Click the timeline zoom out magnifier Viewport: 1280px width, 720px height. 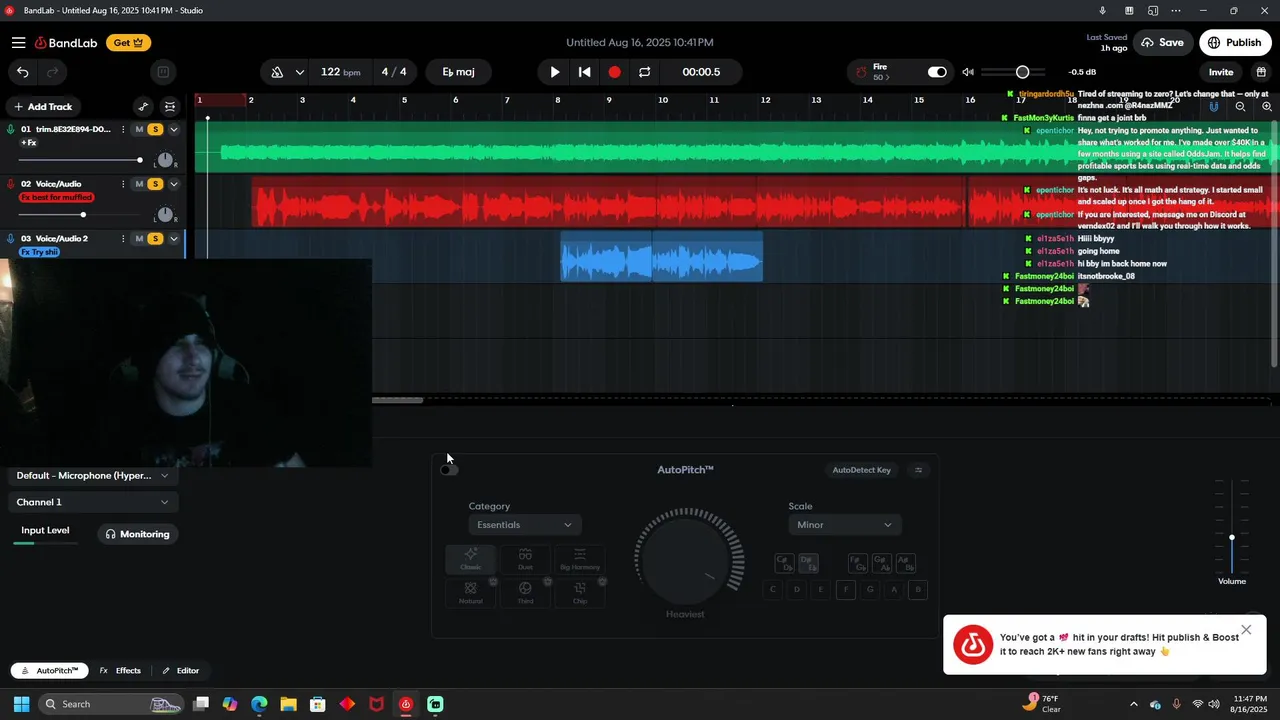(1240, 107)
